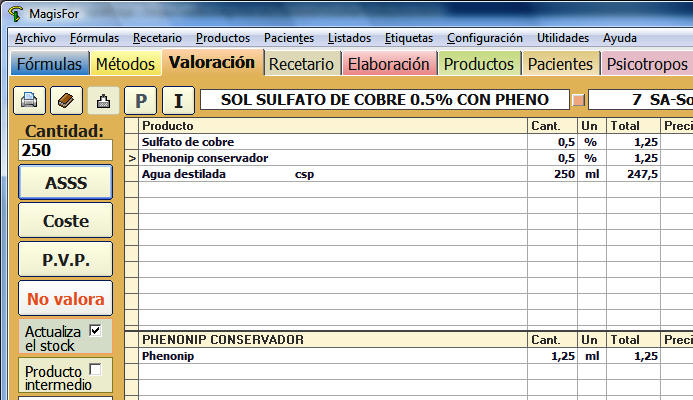Click the printer icon in toolbar
693x400 pixels.
tap(29, 101)
